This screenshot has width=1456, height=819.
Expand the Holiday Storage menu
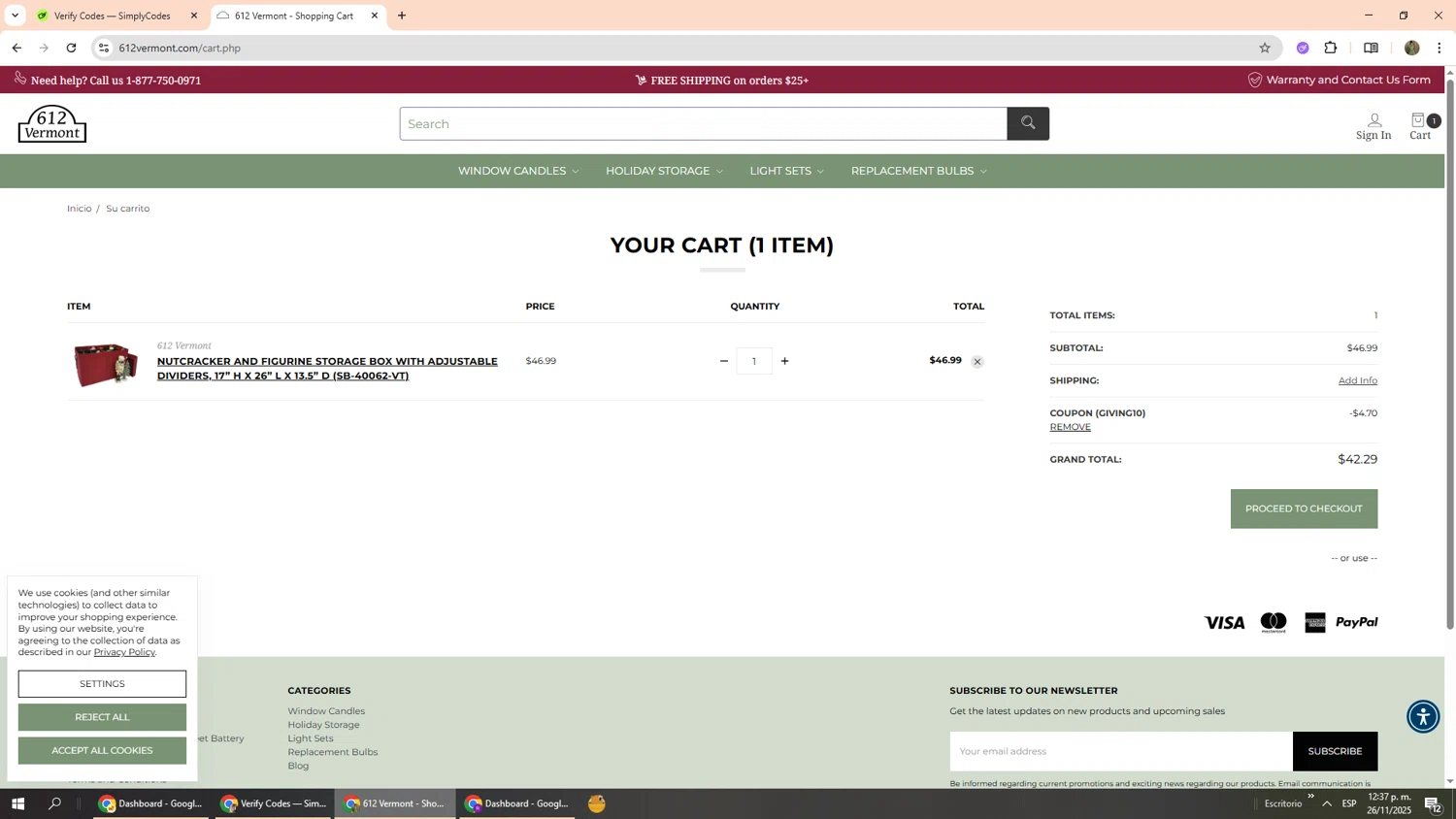pyautogui.click(x=664, y=171)
